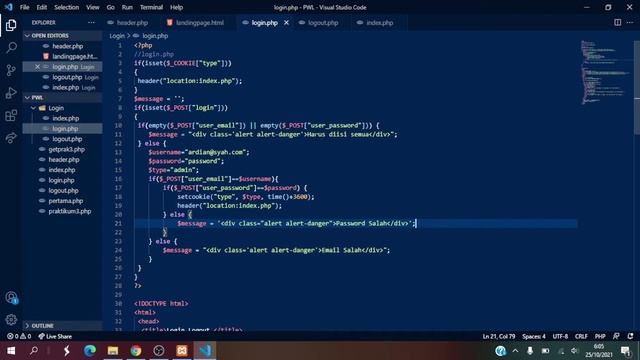
Task: Open the Manage gear icon
Action: click(11, 320)
